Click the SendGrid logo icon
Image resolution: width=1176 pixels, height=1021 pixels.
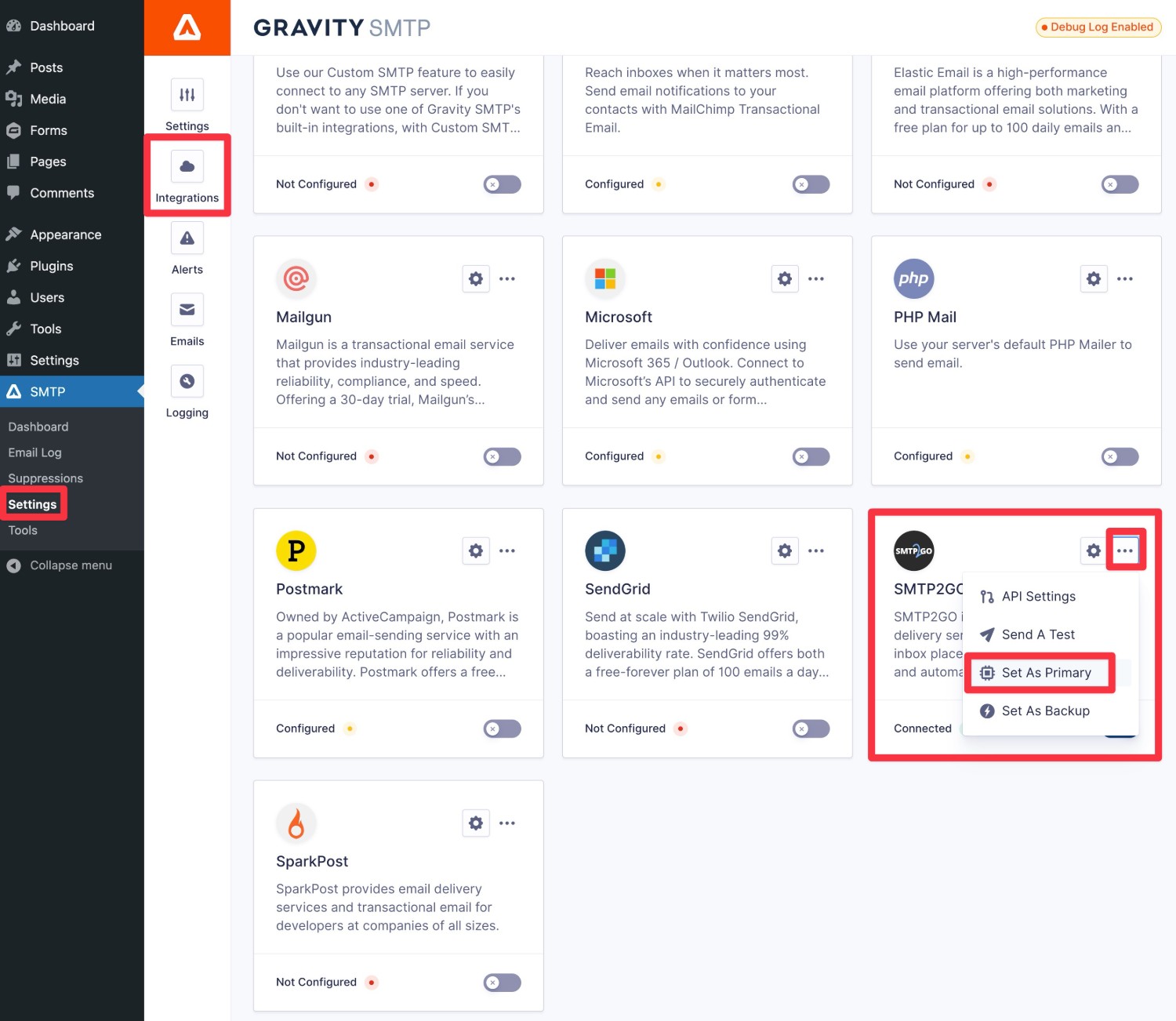tap(605, 550)
